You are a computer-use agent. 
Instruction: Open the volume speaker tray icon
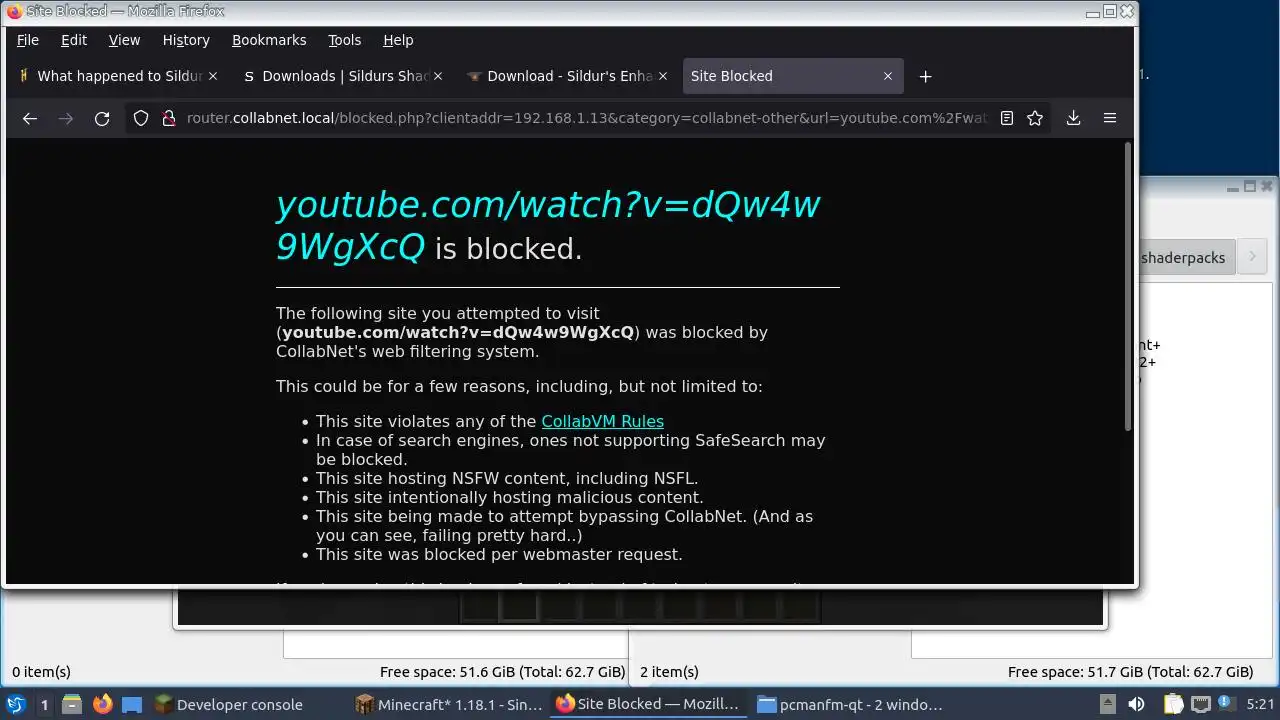[1137, 704]
